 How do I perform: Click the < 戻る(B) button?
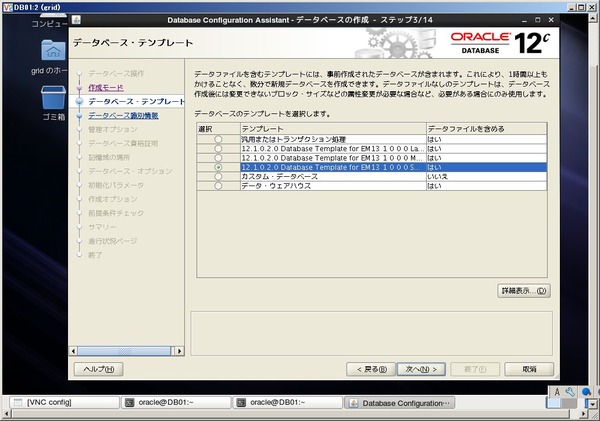click(x=371, y=369)
